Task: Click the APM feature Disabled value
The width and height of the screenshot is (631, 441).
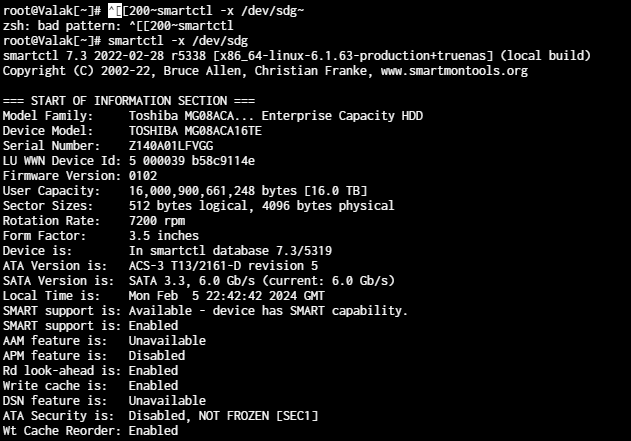Action: (x=157, y=356)
